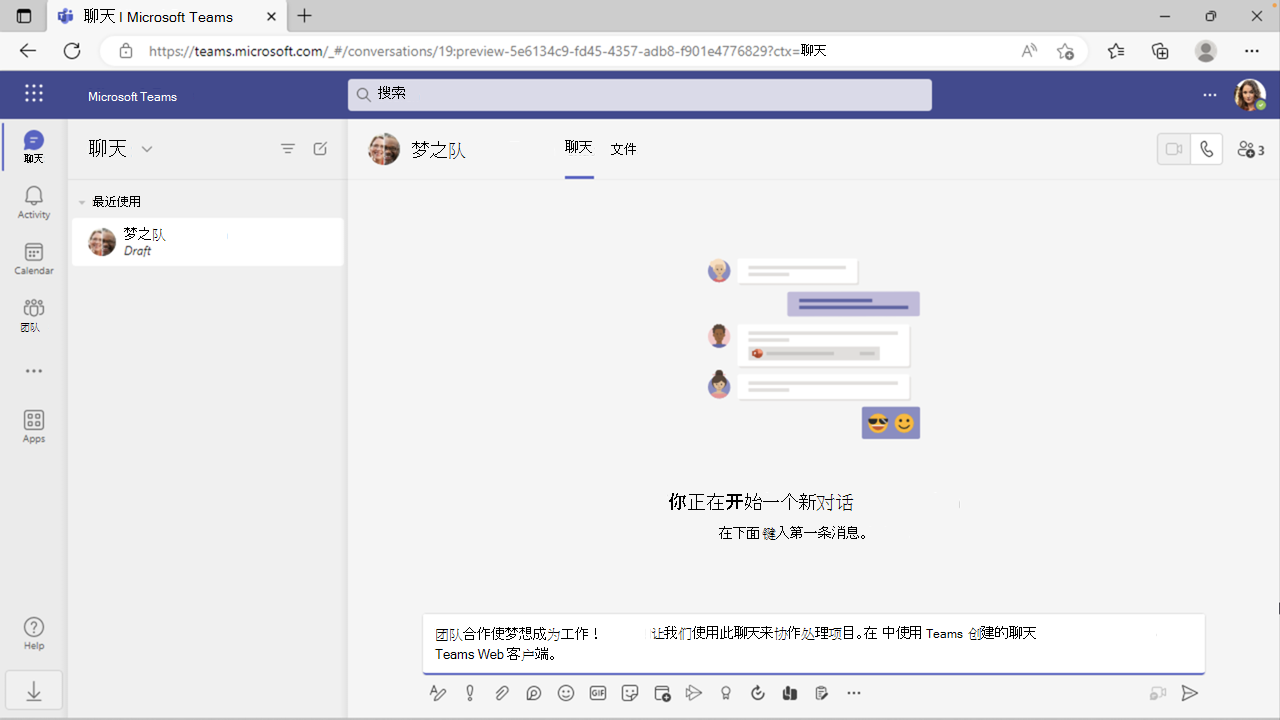Click the More apps ellipsis in the sidebar
Screen dimensions: 1280x720
tap(34, 371)
